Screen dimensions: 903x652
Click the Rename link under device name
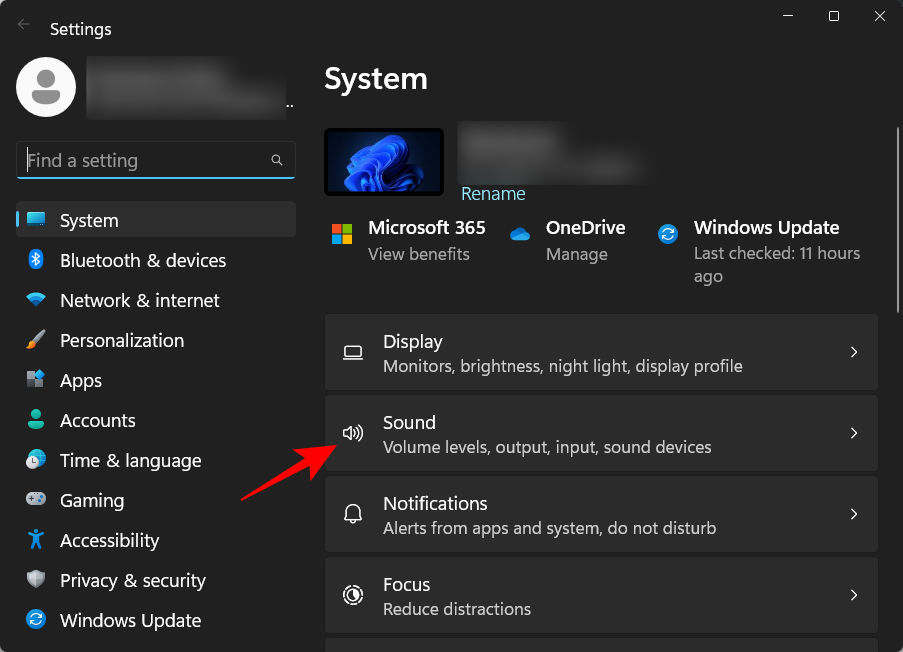pos(493,193)
